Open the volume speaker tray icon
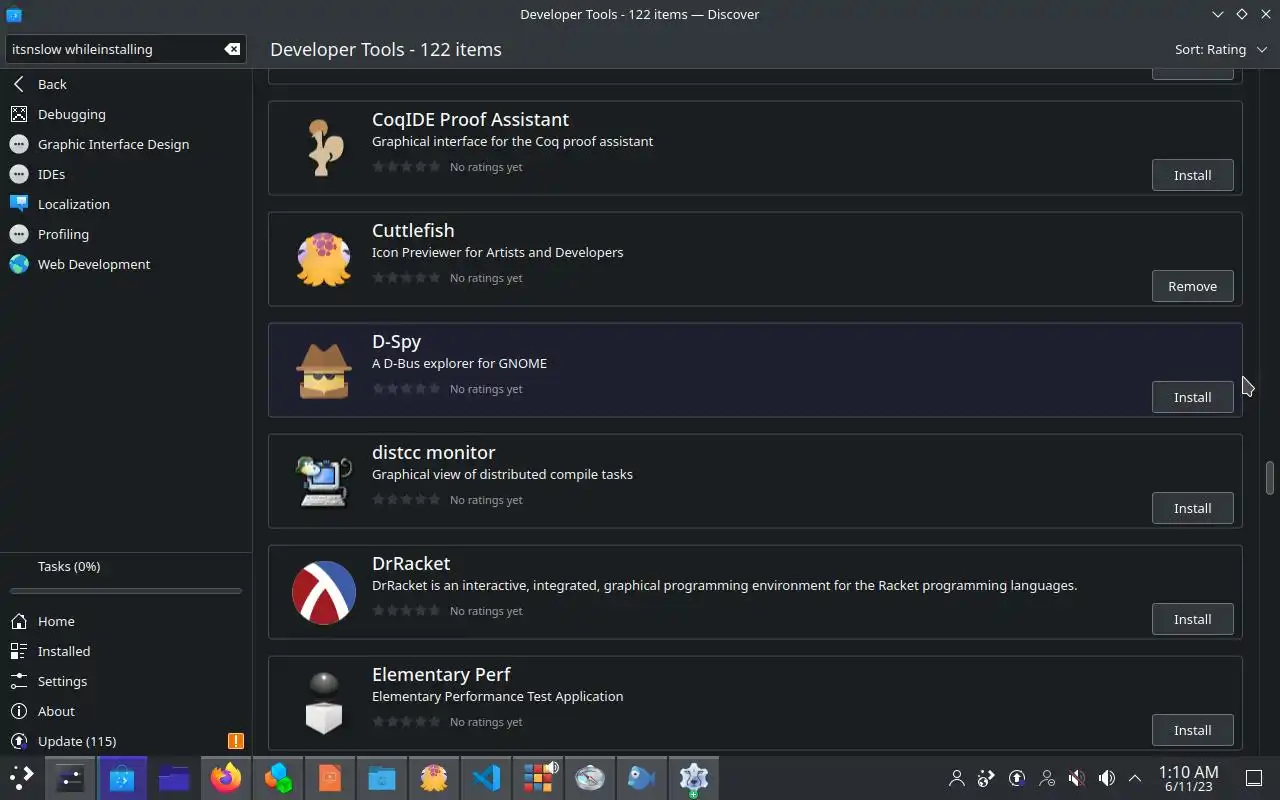The width and height of the screenshot is (1280, 800). point(1106,777)
